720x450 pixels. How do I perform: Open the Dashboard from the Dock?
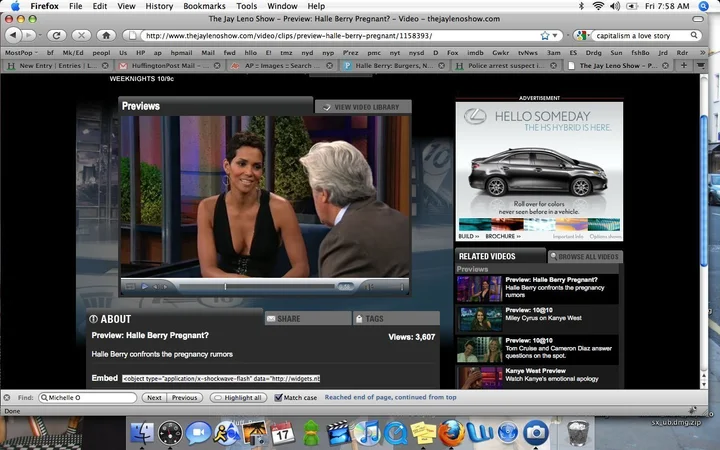pyautogui.click(x=170, y=433)
